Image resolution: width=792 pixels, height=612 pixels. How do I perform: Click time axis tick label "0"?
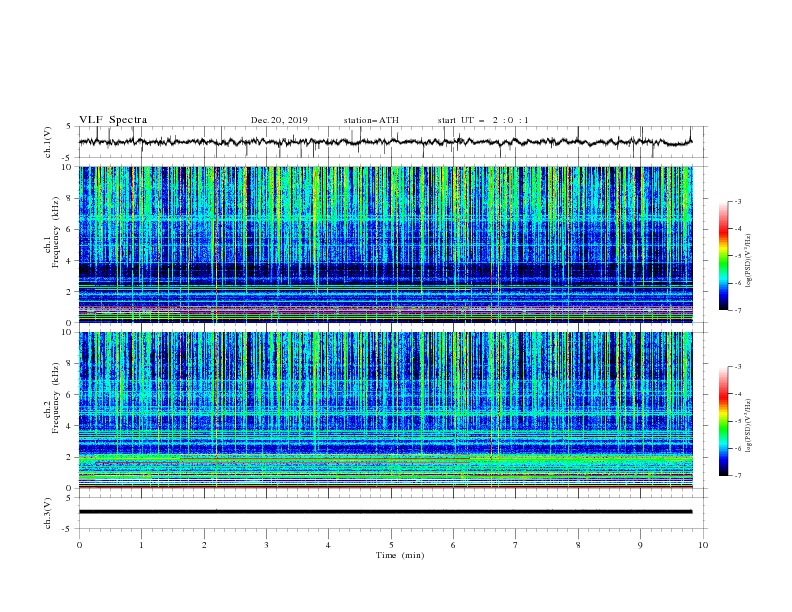point(79,545)
